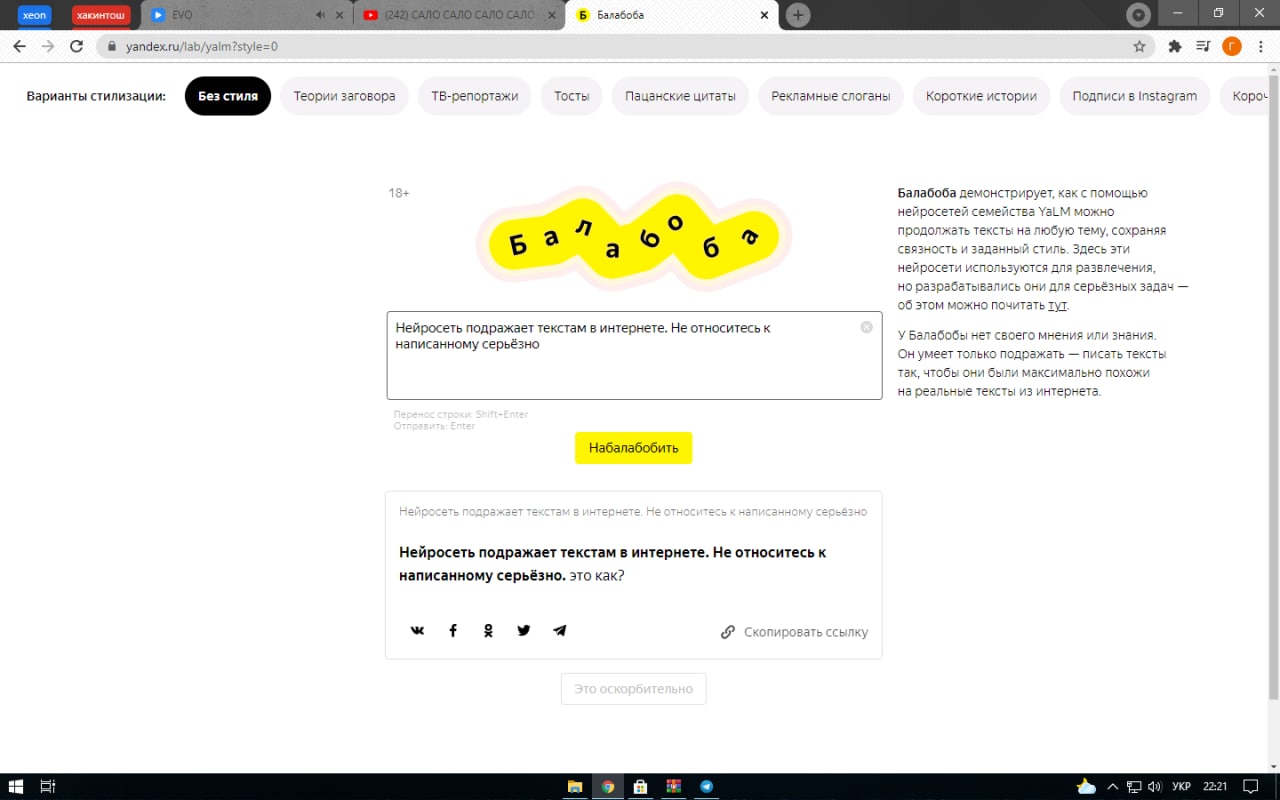Click the lock icon in address bar
Screen dimensions: 1280x800
pyautogui.click(x=111, y=46)
